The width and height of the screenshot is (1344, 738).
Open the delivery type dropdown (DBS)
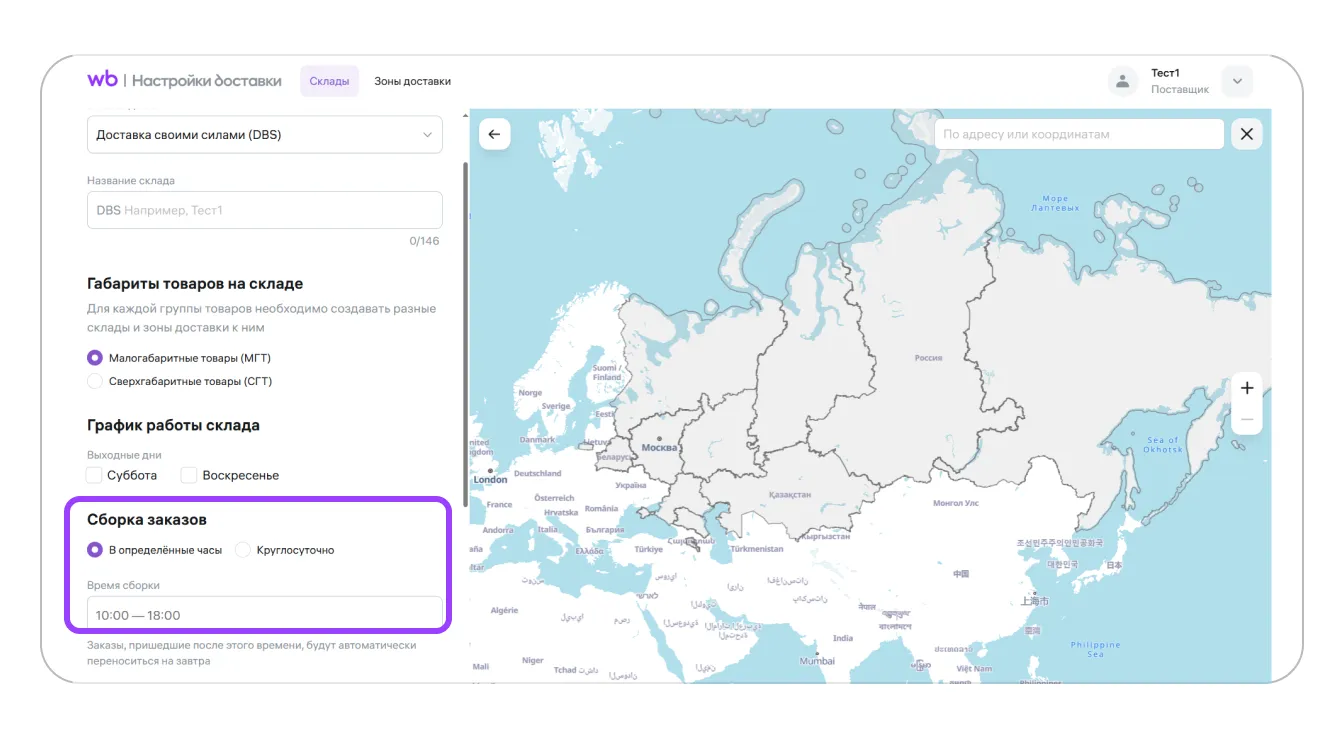tap(264, 135)
